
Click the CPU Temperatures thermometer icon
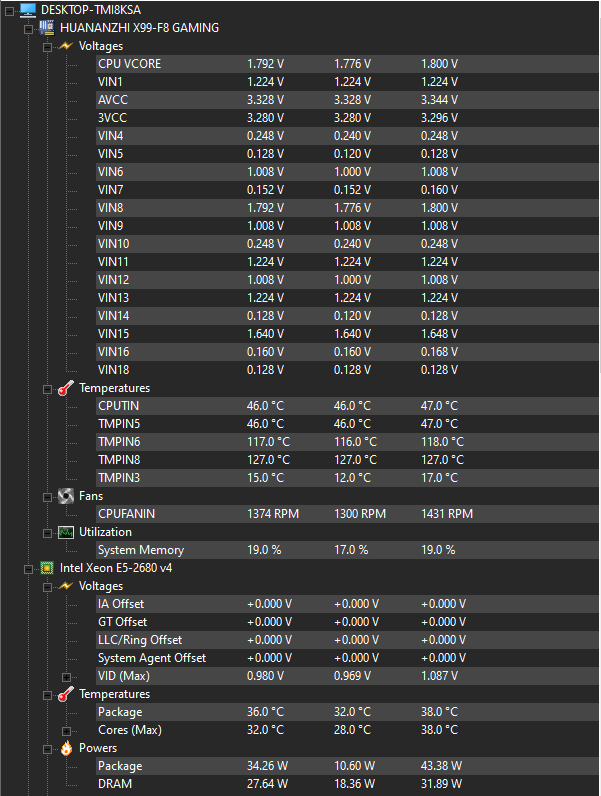click(66, 694)
